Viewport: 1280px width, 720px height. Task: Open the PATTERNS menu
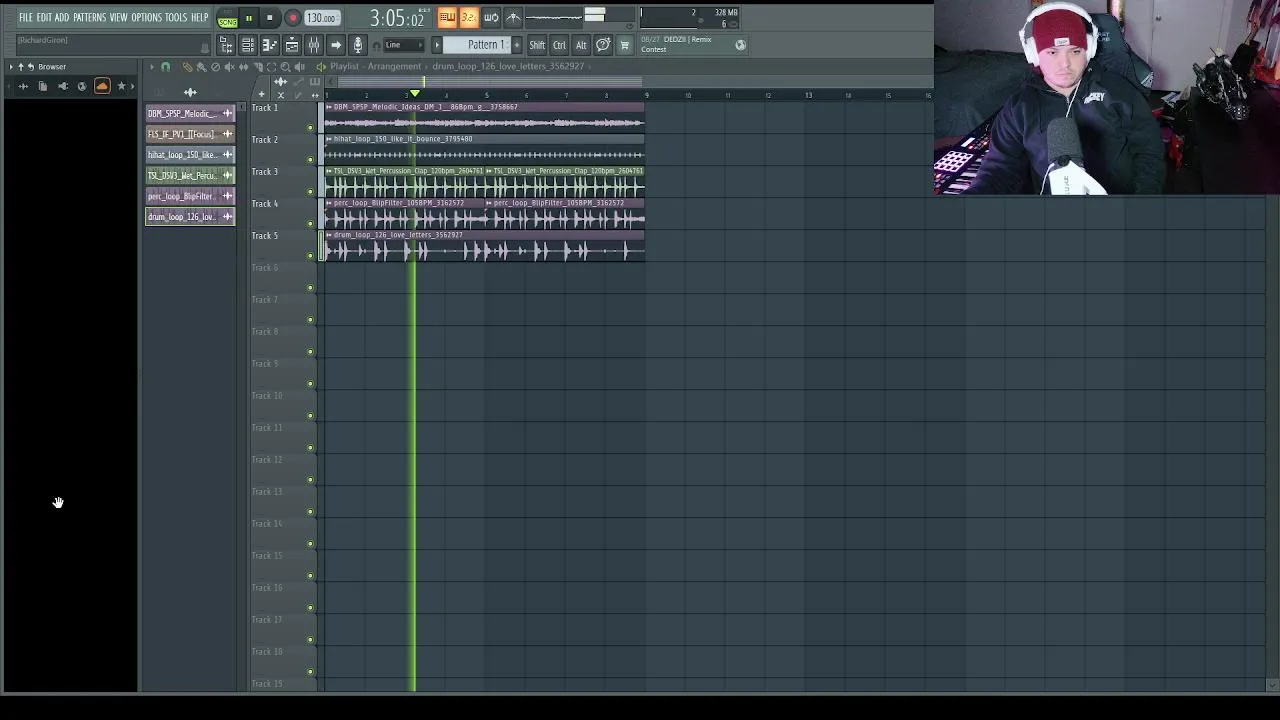[89, 18]
